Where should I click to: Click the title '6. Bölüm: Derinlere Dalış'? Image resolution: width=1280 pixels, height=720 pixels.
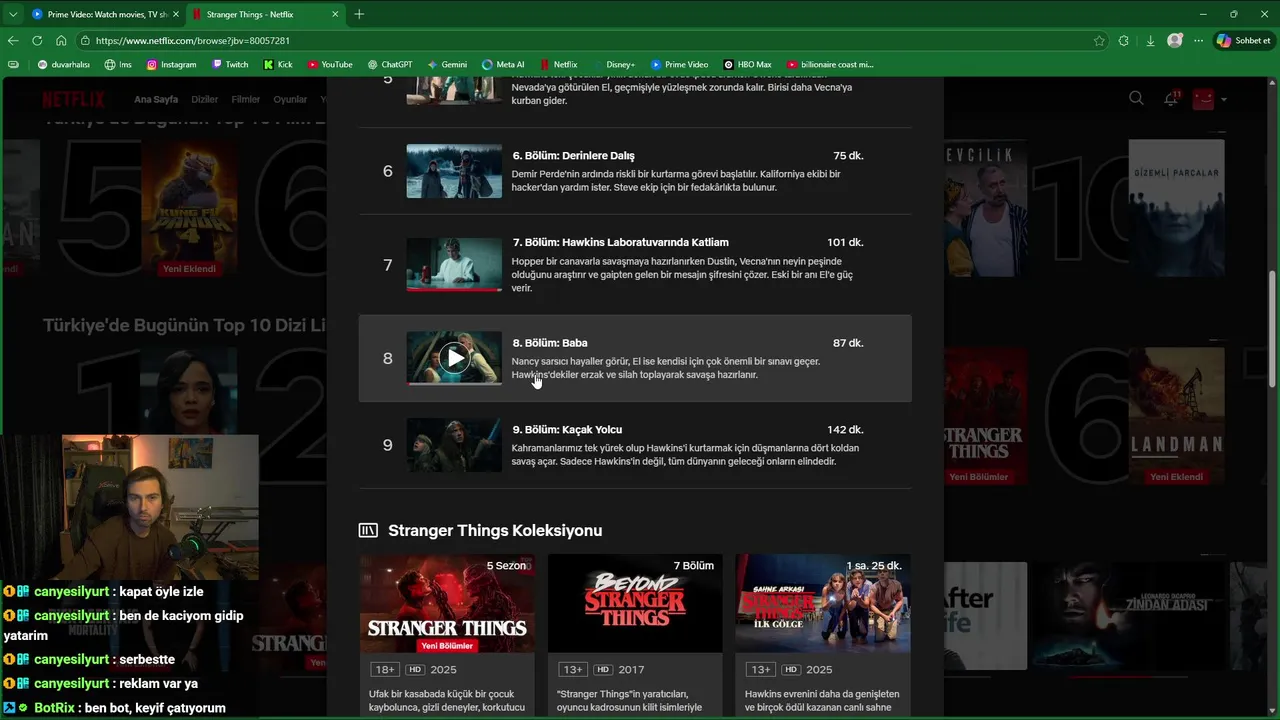pos(573,156)
